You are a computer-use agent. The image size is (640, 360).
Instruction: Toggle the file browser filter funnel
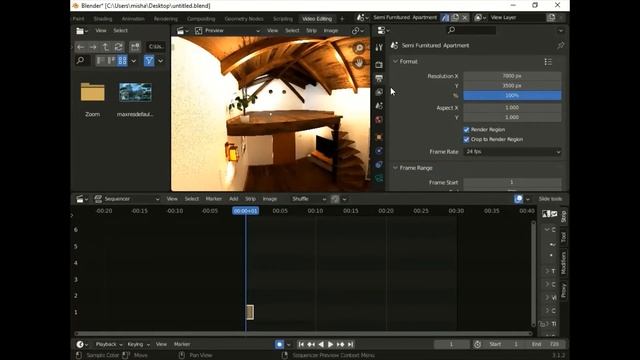(149, 61)
